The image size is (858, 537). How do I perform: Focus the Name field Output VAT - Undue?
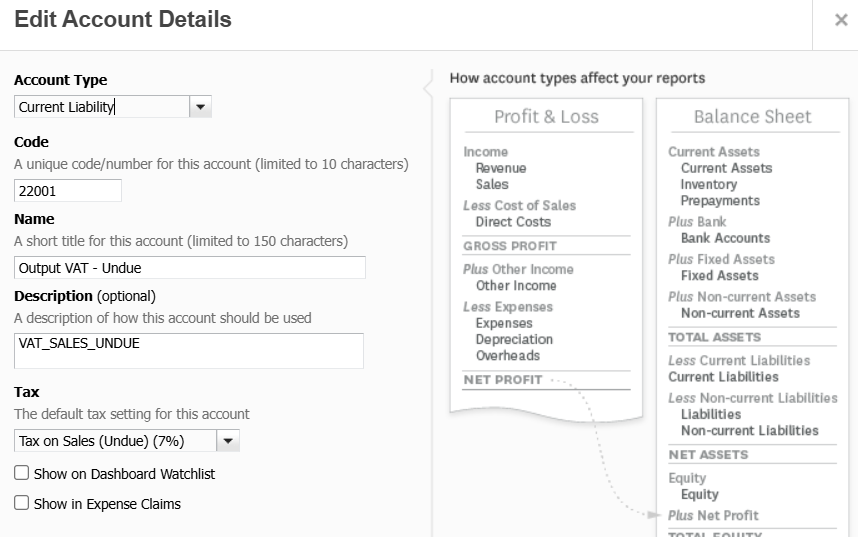(x=189, y=267)
